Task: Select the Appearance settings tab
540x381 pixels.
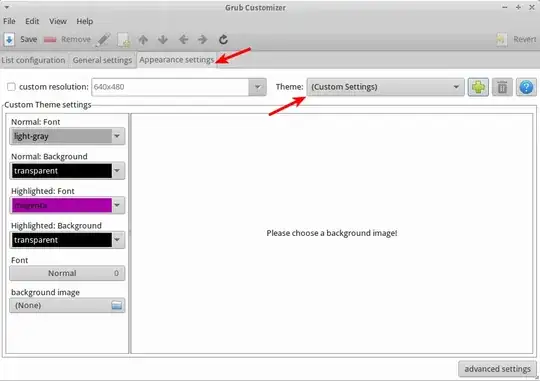Action: pos(177,60)
